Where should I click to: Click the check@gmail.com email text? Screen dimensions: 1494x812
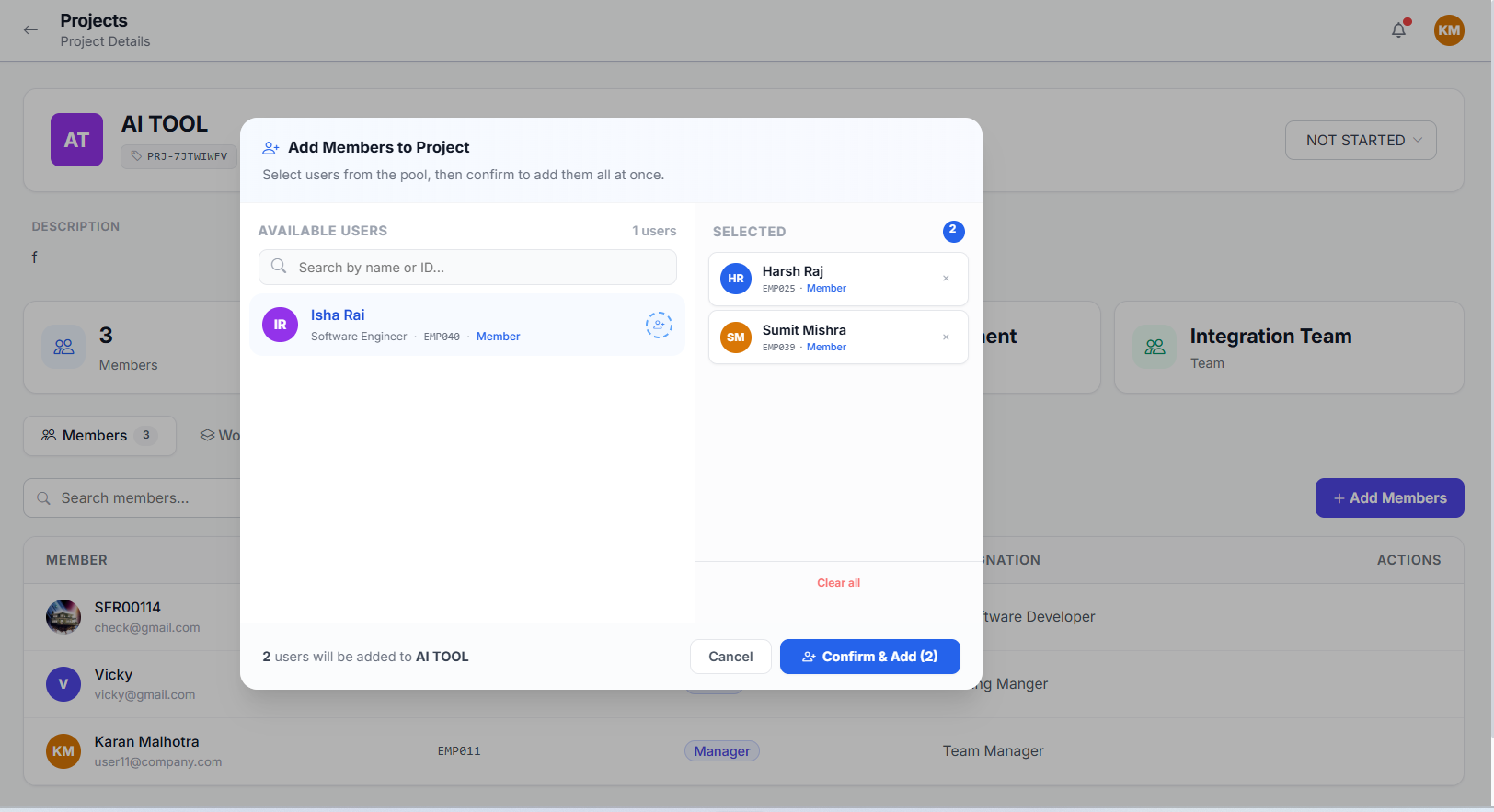click(147, 628)
